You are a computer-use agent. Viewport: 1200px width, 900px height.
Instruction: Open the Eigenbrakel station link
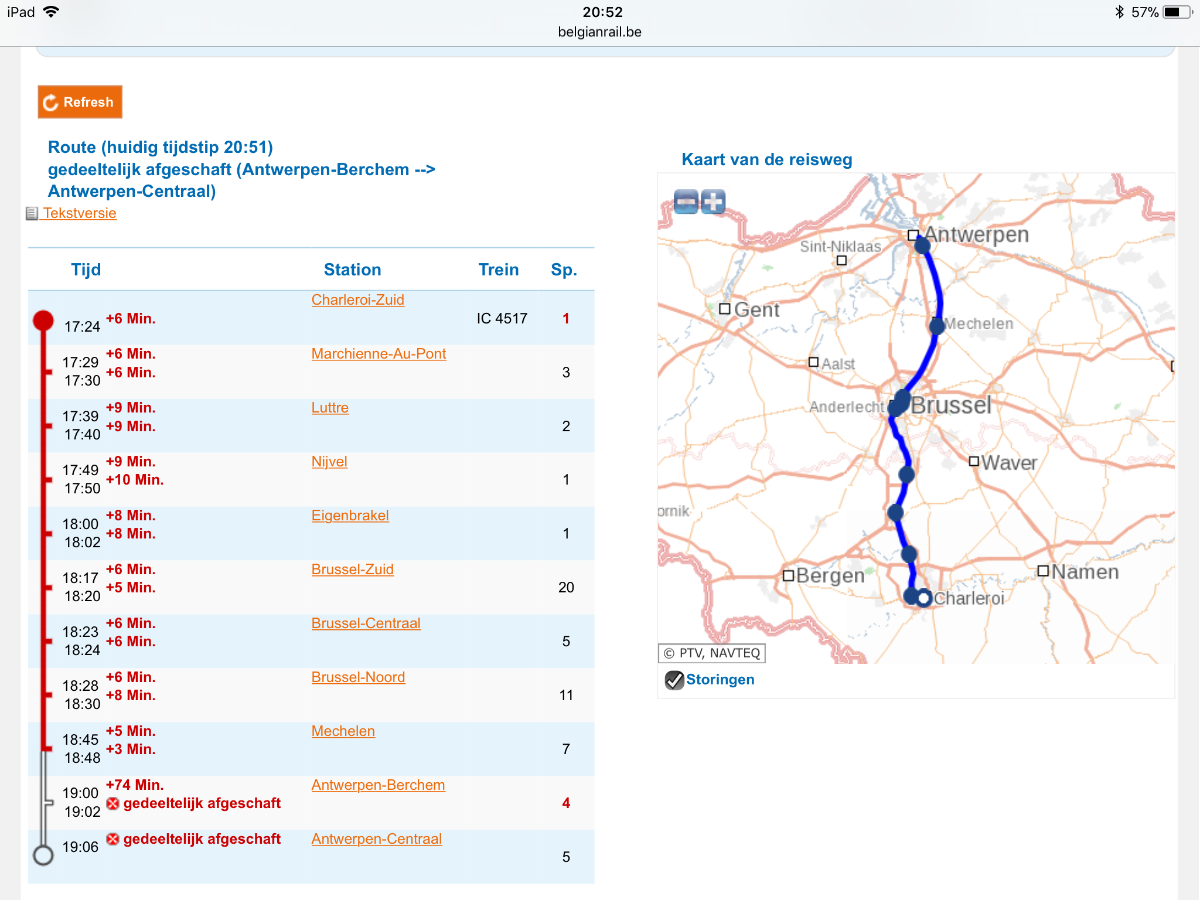[x=350, y=516]
